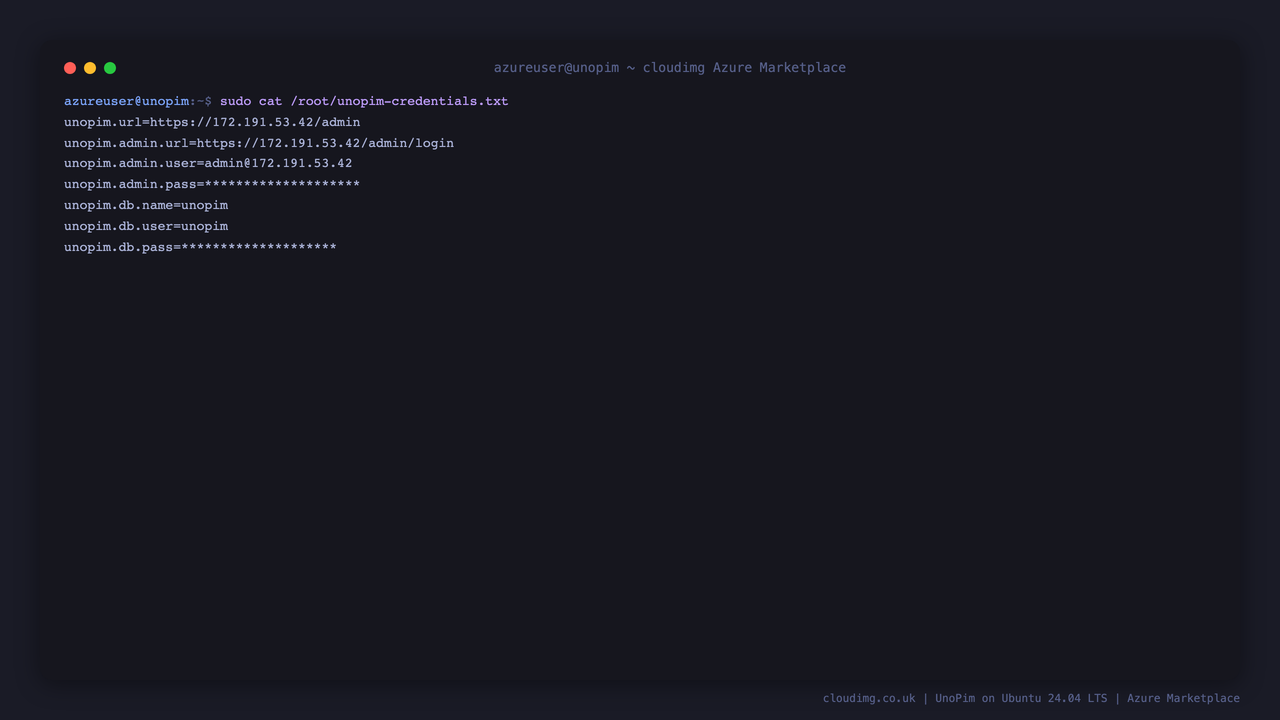Click the line 'unopim.admin.user=admin@172.191.53.42'
Image resolution: width=1280 pixels, height=720 pixels.
point(208,163)
